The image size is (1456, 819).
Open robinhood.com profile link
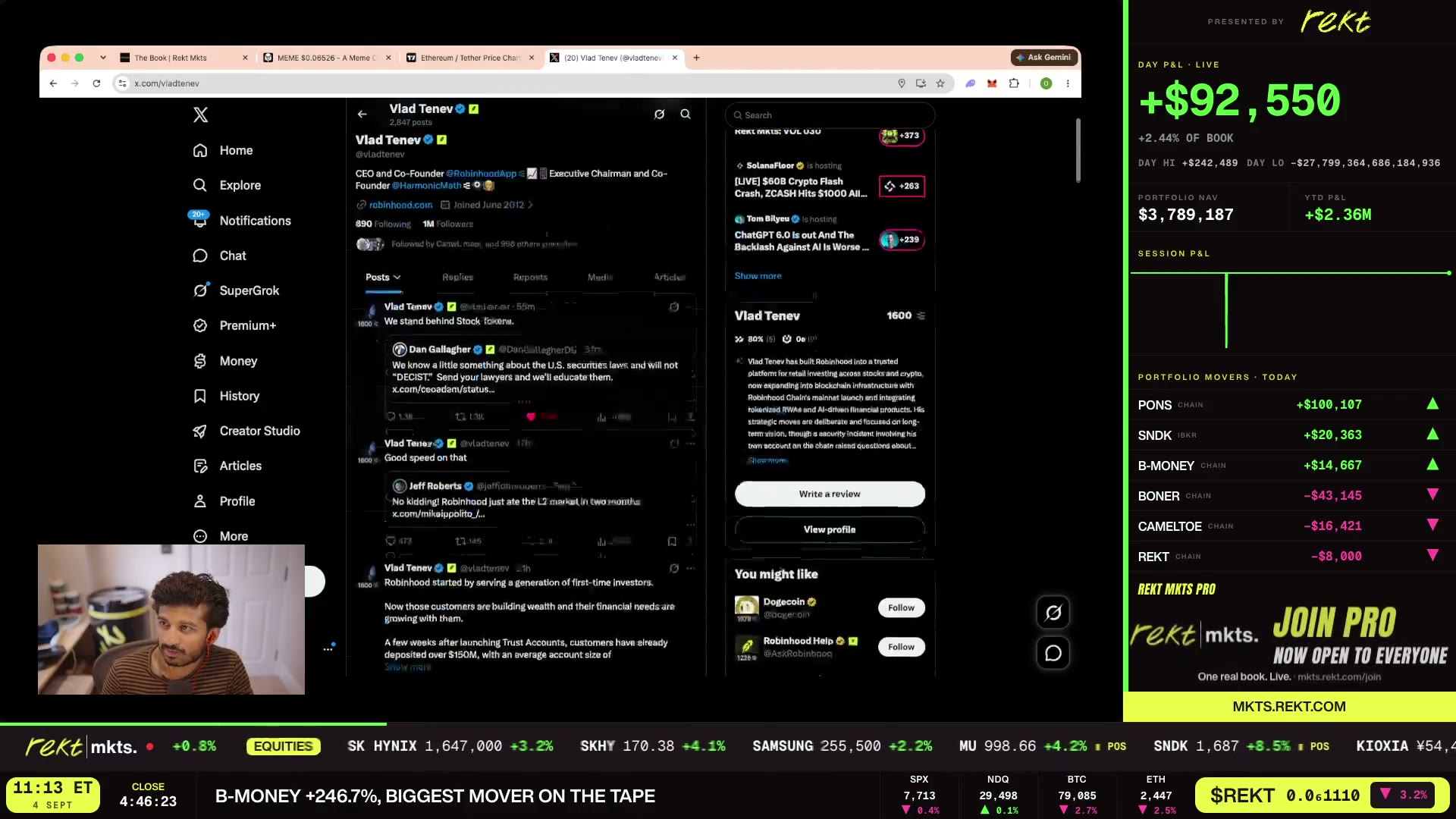pyautogui.click(x=400, y=205)
